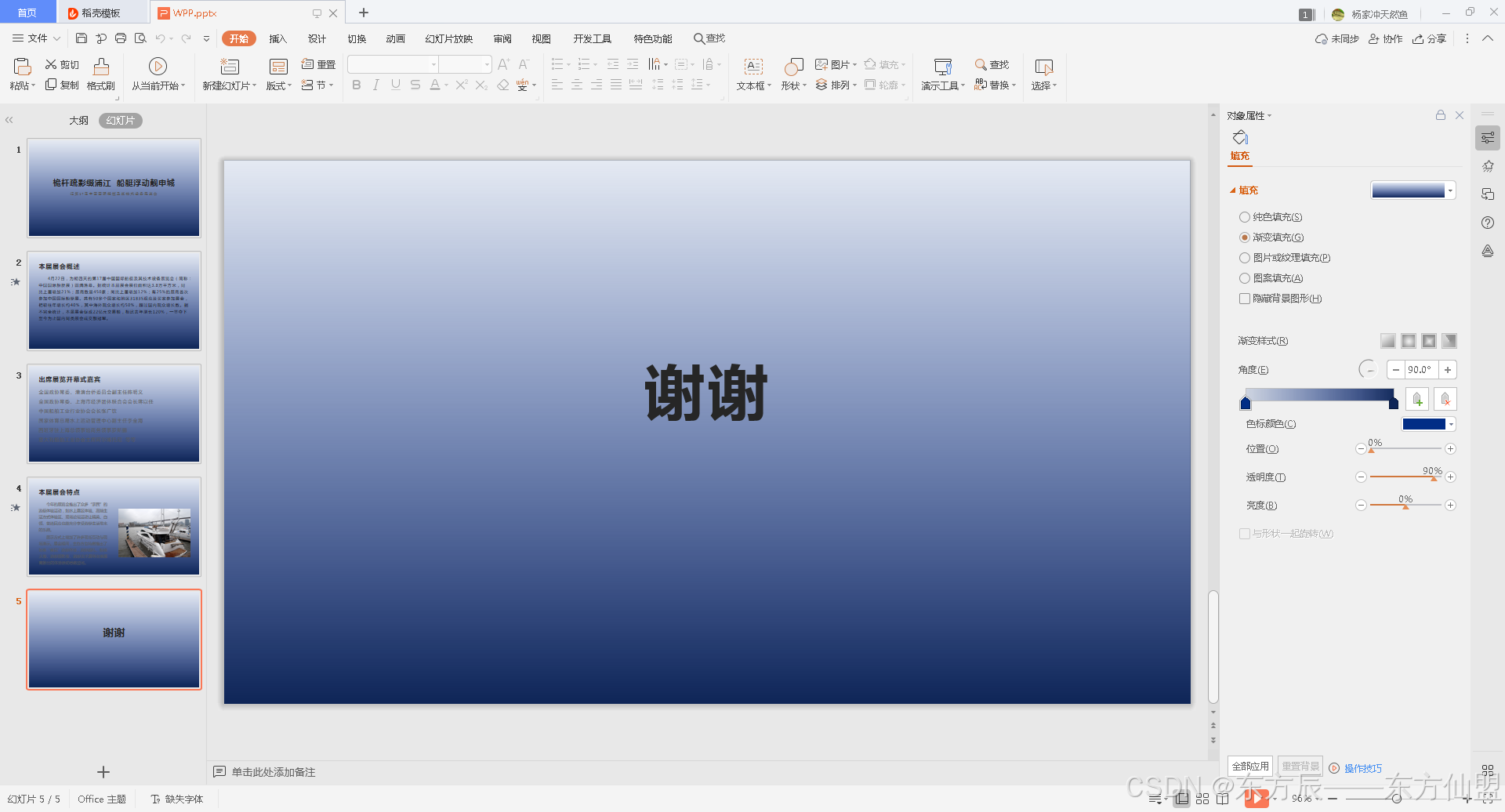Remove the gradient stop icon
The width and height of the screenshot is (1505, 812).
click(1445, 399)
